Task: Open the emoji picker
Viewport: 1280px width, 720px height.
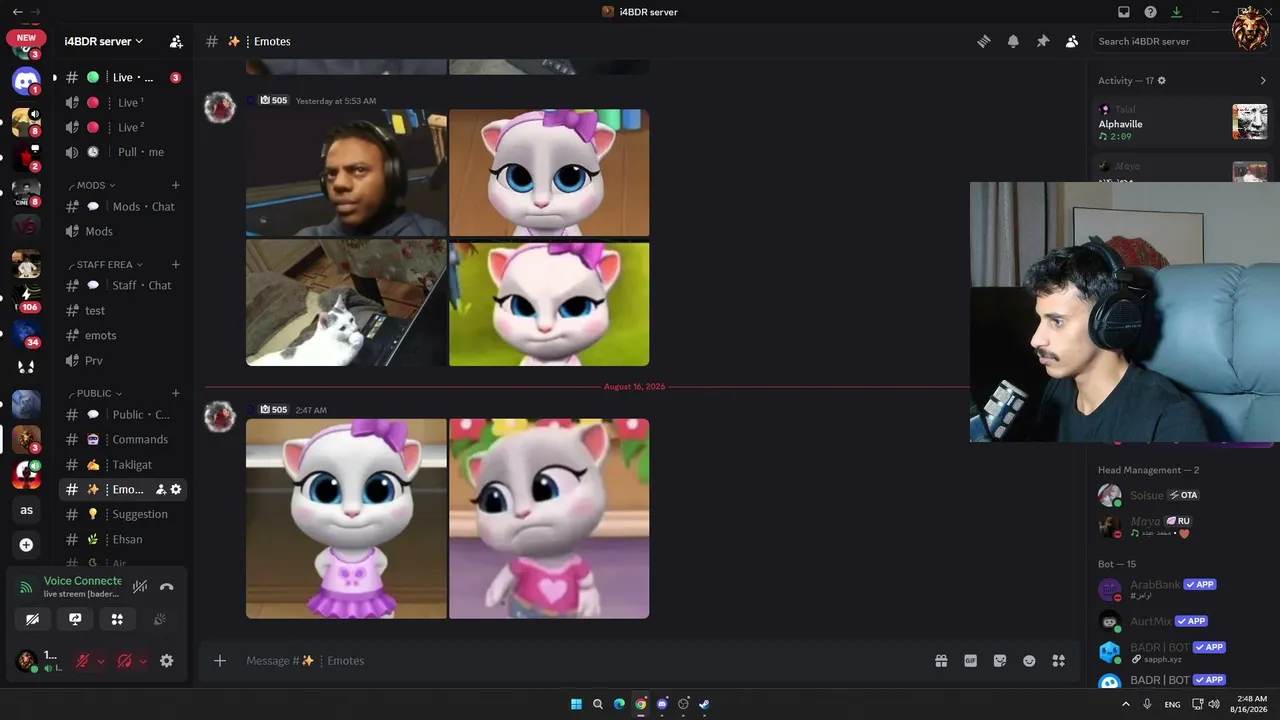Action: 1029,660
